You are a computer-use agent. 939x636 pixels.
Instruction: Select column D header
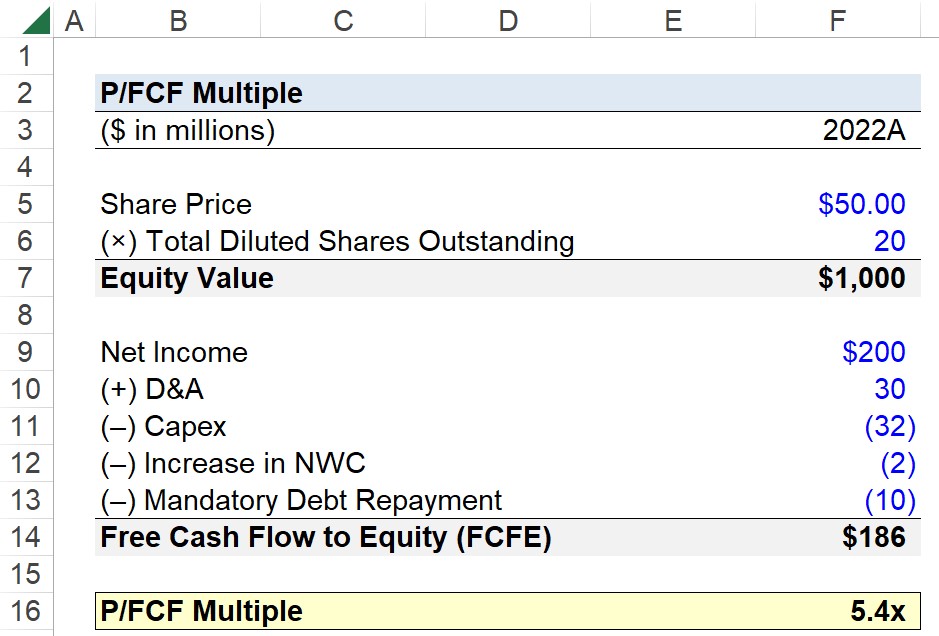(x=508, y=20)
